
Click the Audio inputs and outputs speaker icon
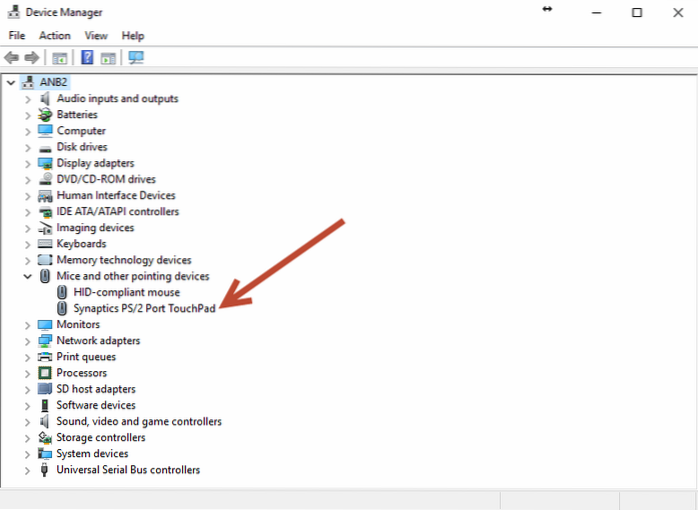pos(45,98)
